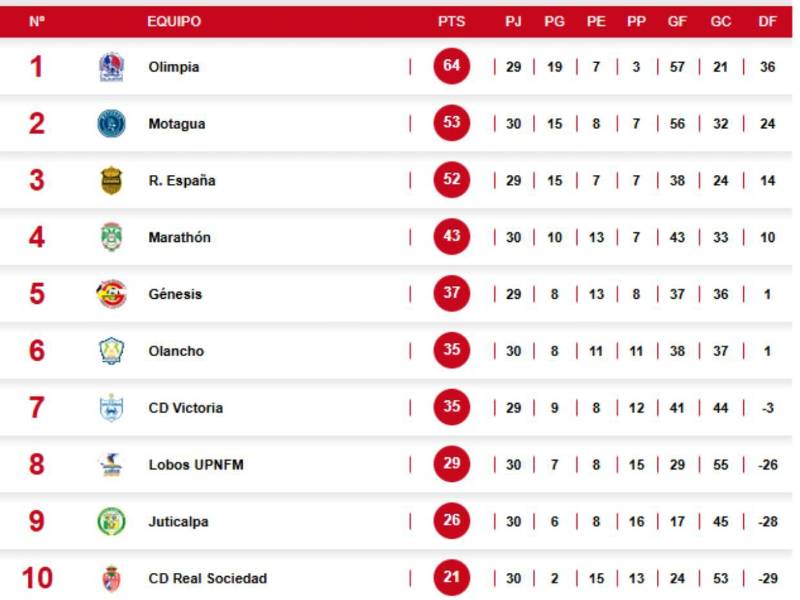Viewport: 800px width, 600px height.
Task: Click Olimpia's 64 points red circle
Action: tap(451, 67)
